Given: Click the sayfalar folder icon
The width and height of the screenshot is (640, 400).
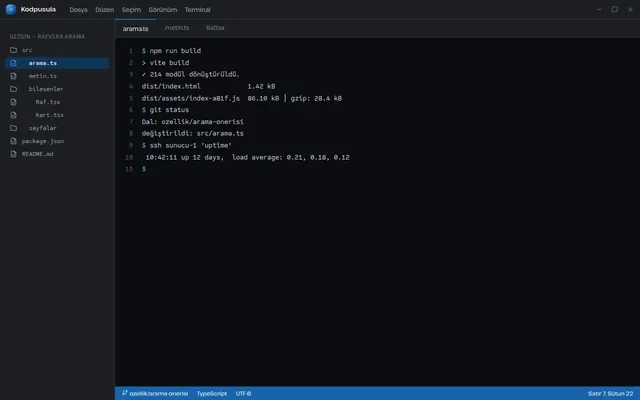Looking at the screenshot, I should pyautogui.click(x=13, y=128).
